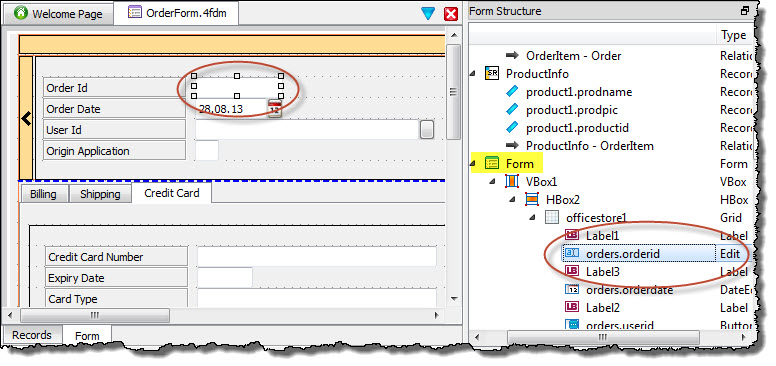Click the Credit Card Number field
The image size is (776, 366).
tap(317, 257)
